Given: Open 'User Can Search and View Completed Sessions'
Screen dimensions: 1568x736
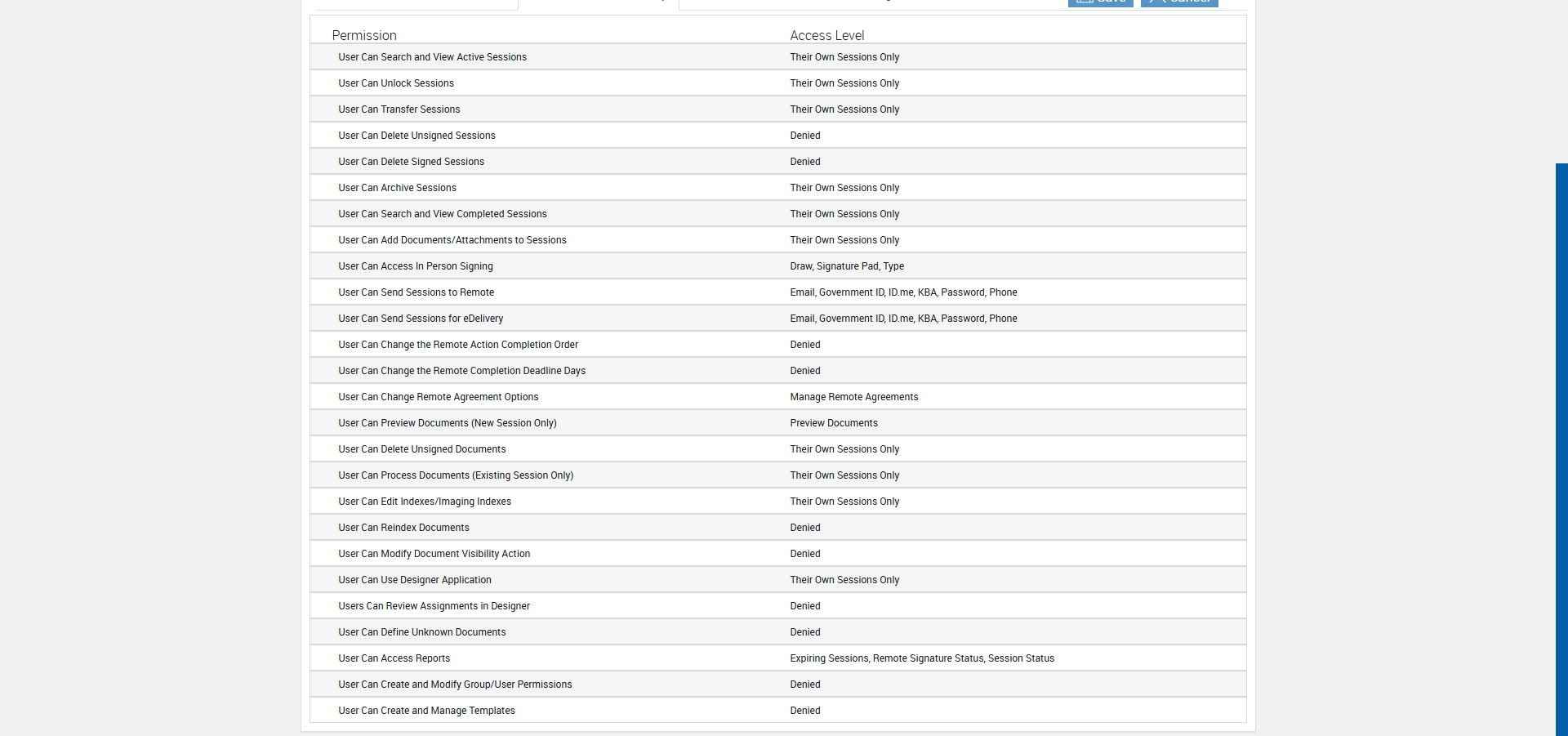Looking at the screenshot, I should (443, 214).
